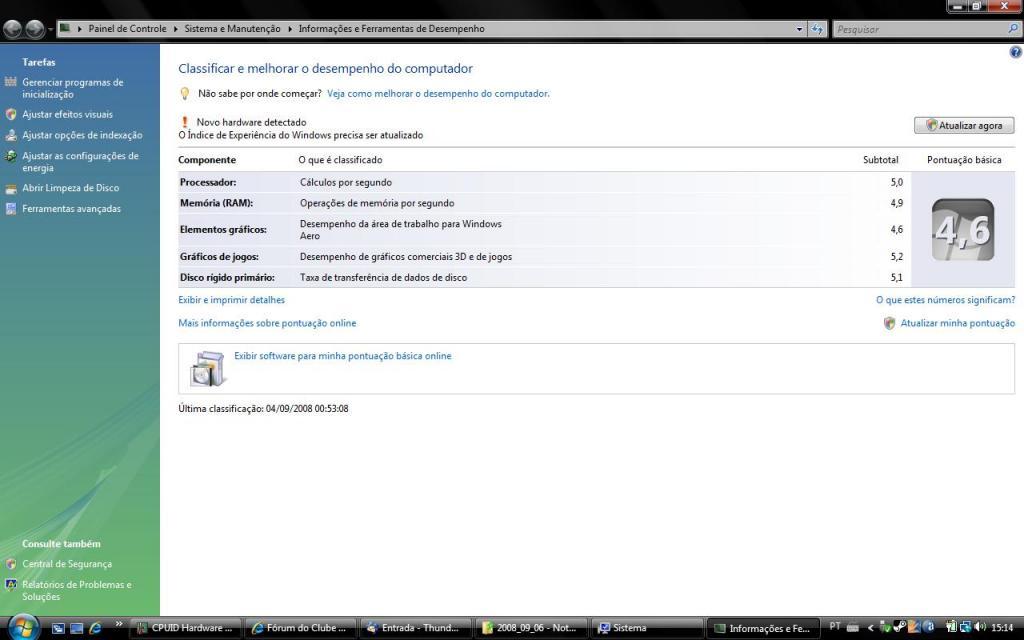Open Ferramentas avançadas
The width and height of the screenshot is (1024, 640).
71,209
